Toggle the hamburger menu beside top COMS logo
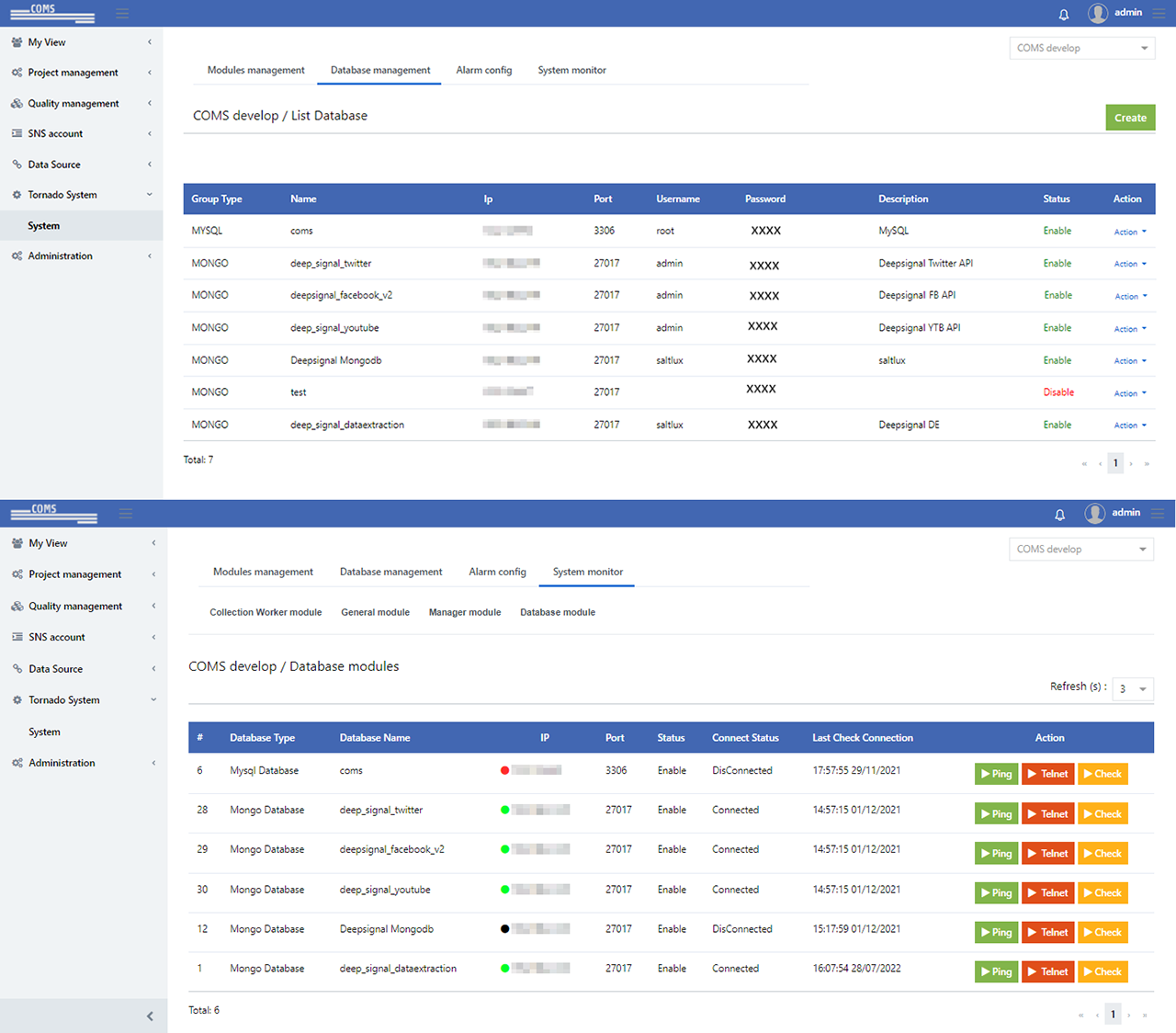Screen dimensions: 1176x1033 click(x=122, y=13)
